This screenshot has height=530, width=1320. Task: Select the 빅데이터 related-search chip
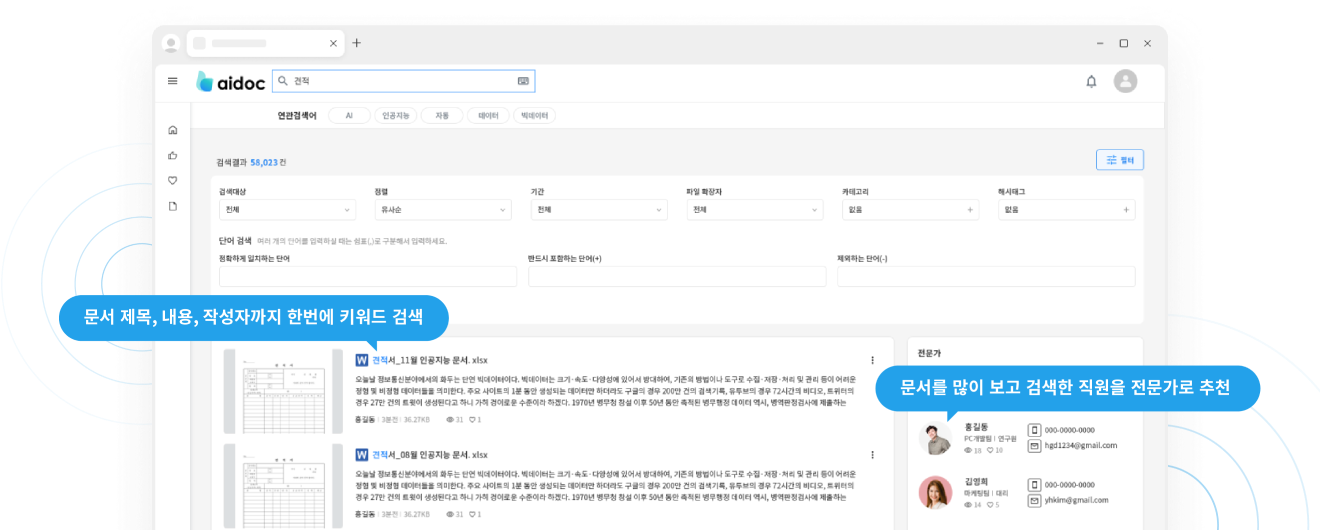535,116
